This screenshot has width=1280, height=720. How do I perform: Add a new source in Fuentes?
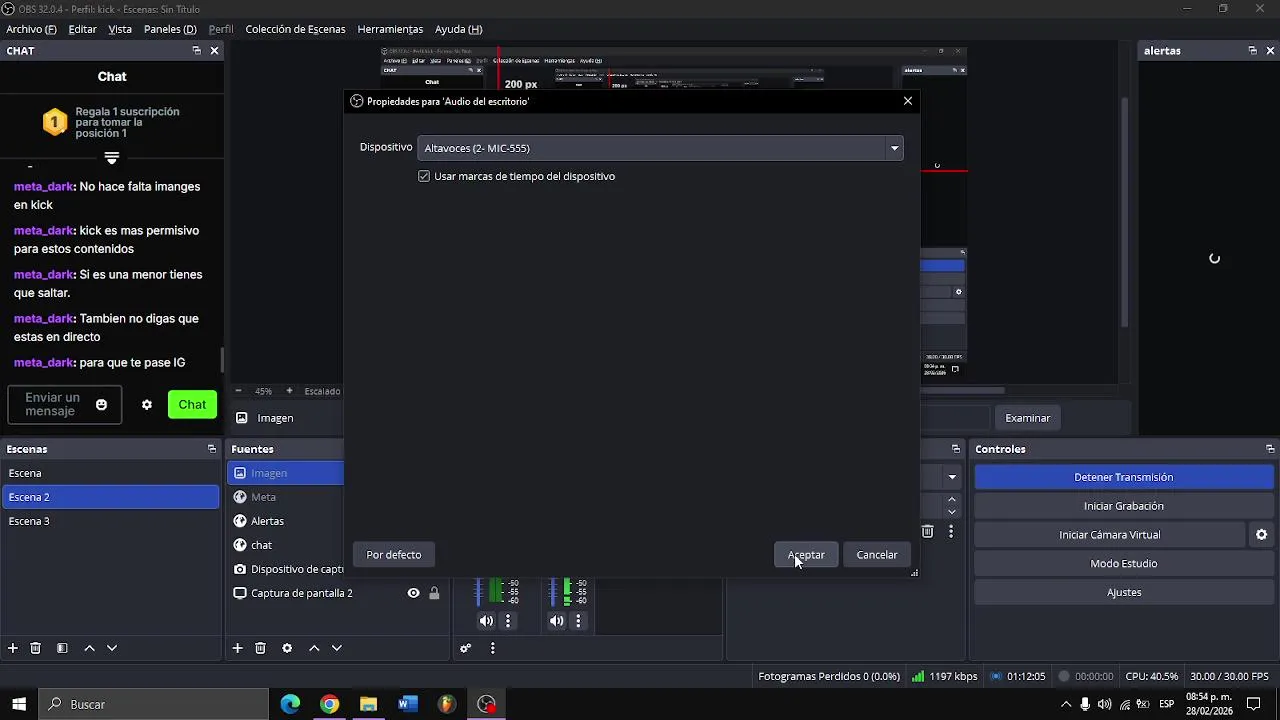(x=237, y=648)
